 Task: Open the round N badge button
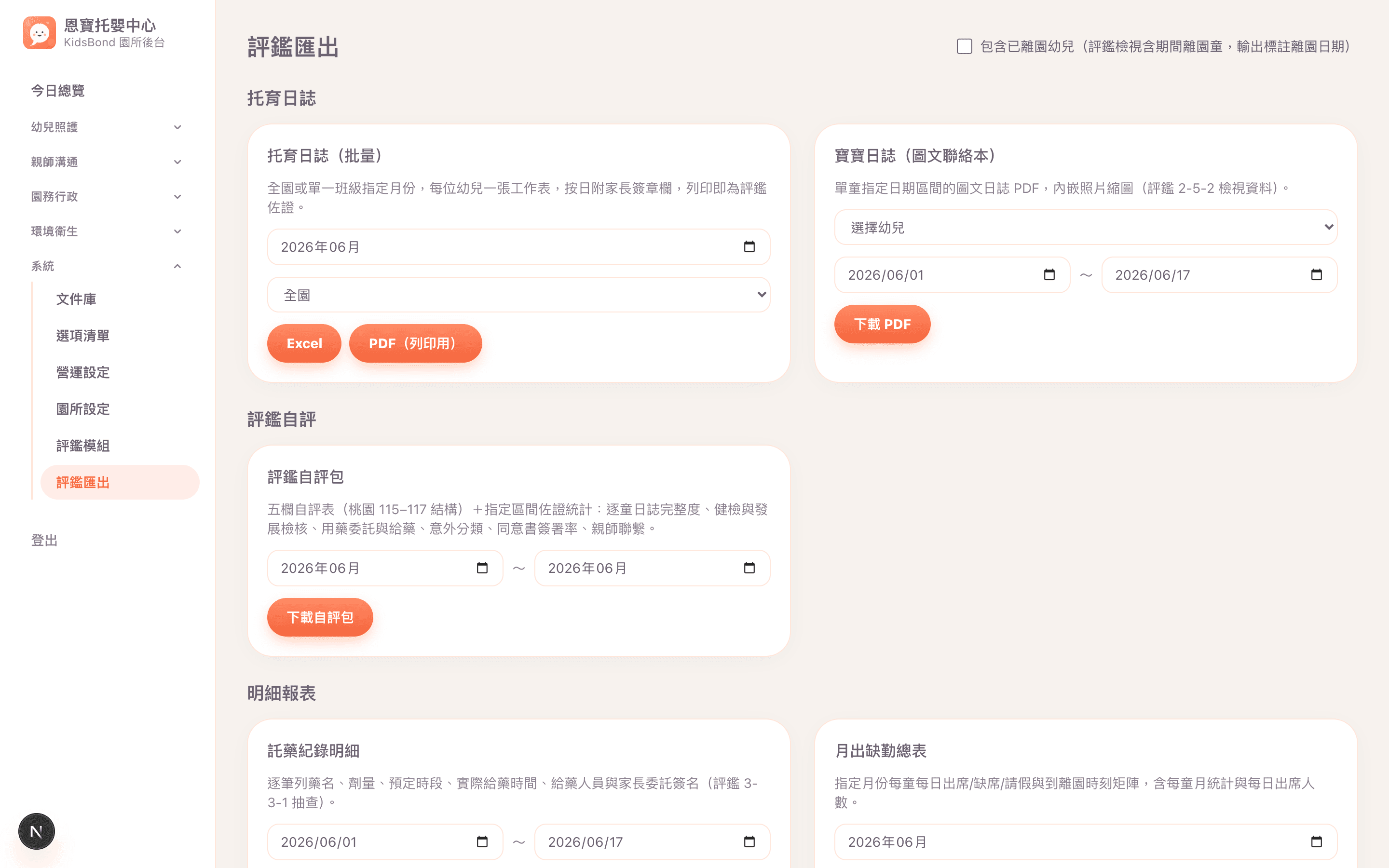tap(36, 831)
